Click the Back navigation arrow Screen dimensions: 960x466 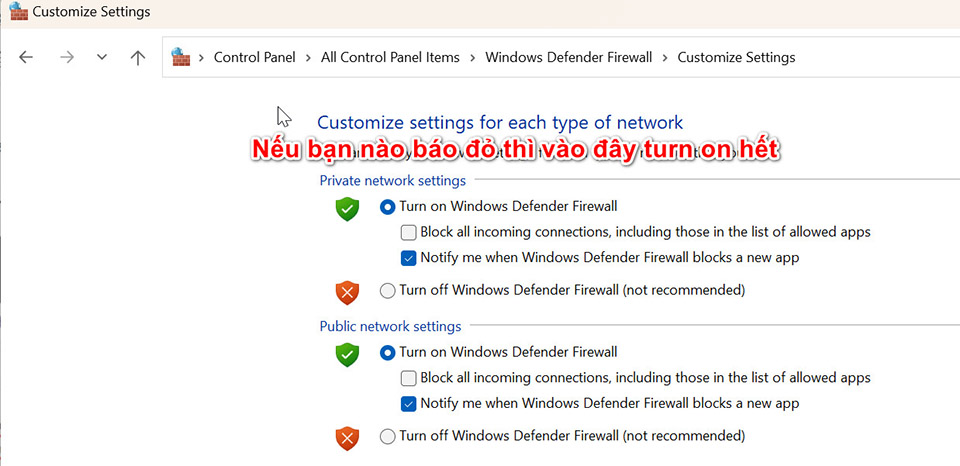click(26, 57)
